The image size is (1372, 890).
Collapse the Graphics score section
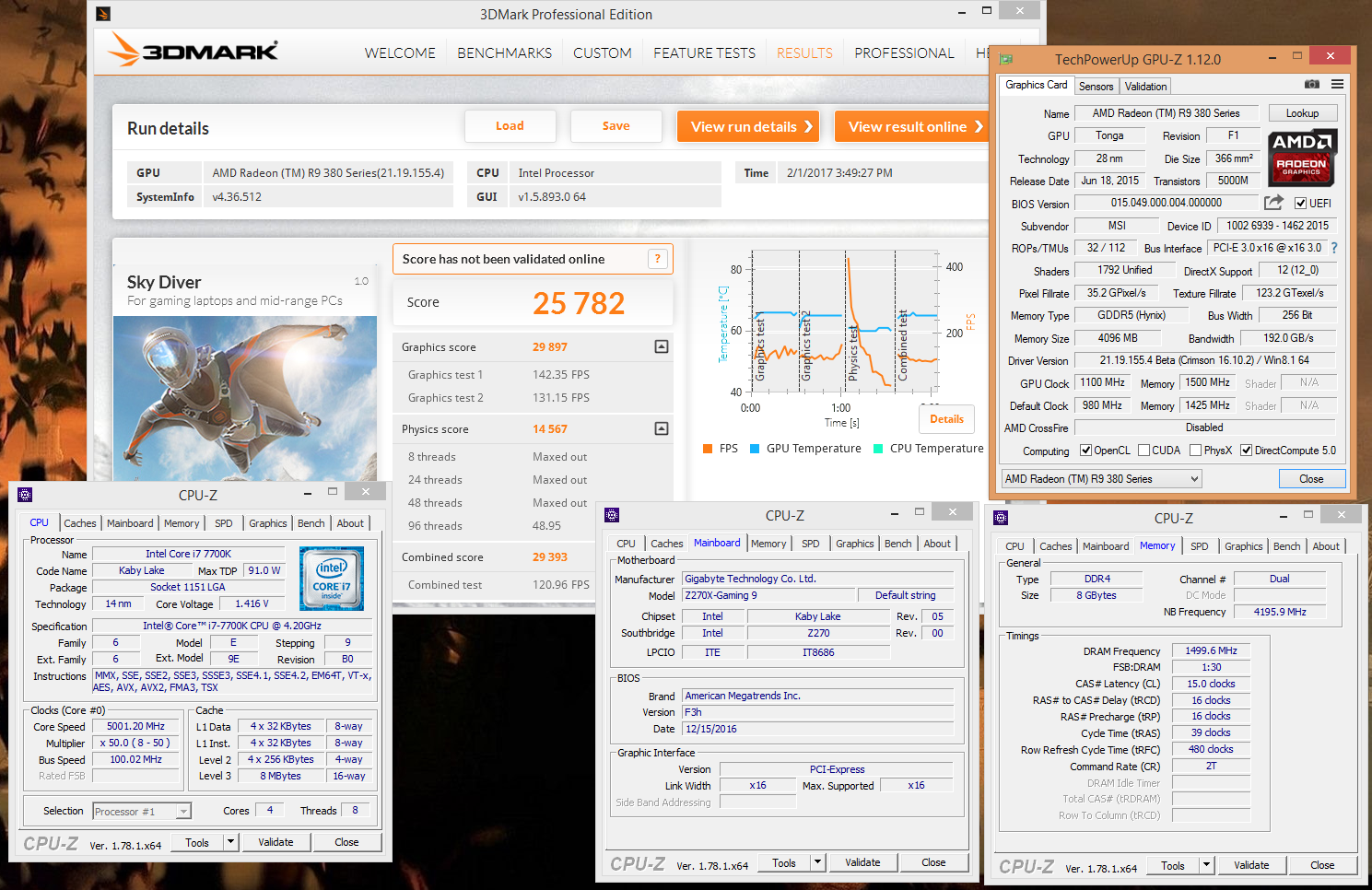[x=662, y=346]
